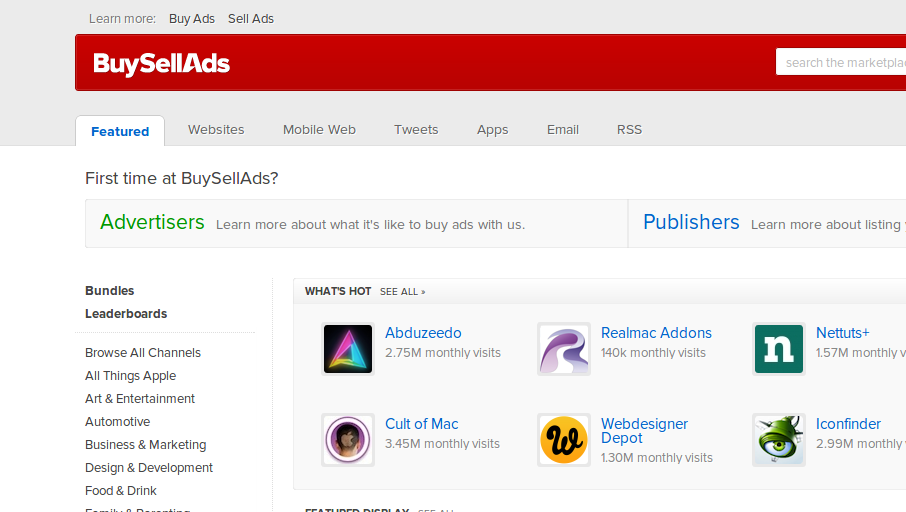The image size is (906, 512).
Task: Click the Cult of Mac avatar icon
Action: [348, 440]
